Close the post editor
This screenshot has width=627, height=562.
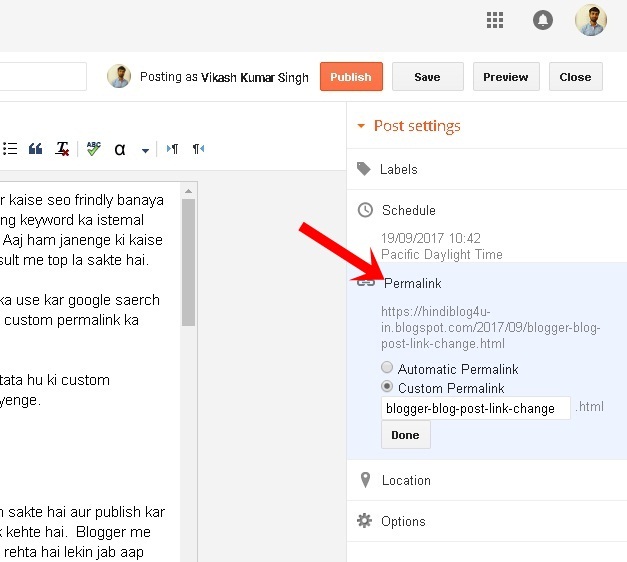(x=575, y=76)
